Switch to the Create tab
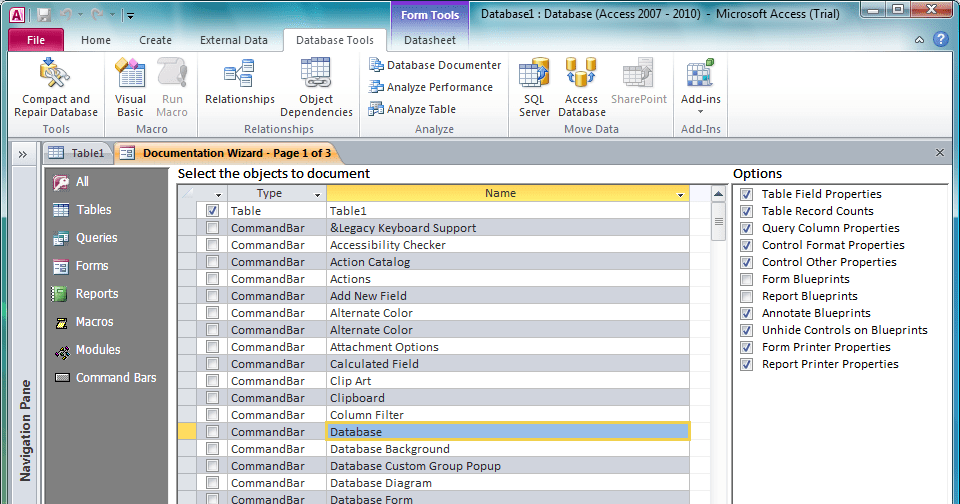960x504 pixels. [x=156, y=40]
